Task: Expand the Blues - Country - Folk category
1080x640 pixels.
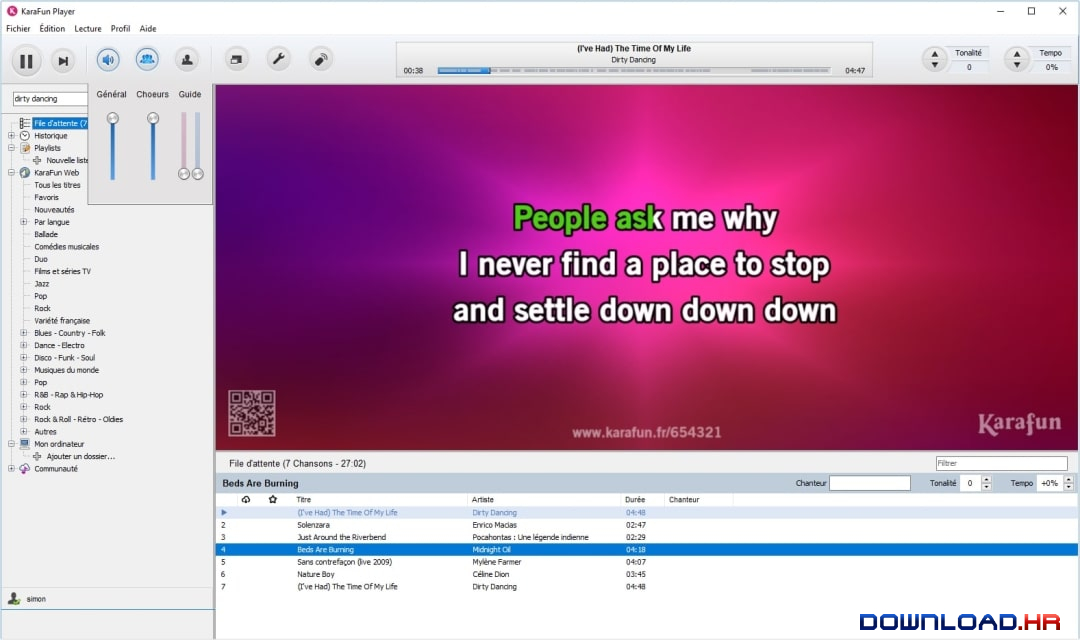Action: pos(23,333)
